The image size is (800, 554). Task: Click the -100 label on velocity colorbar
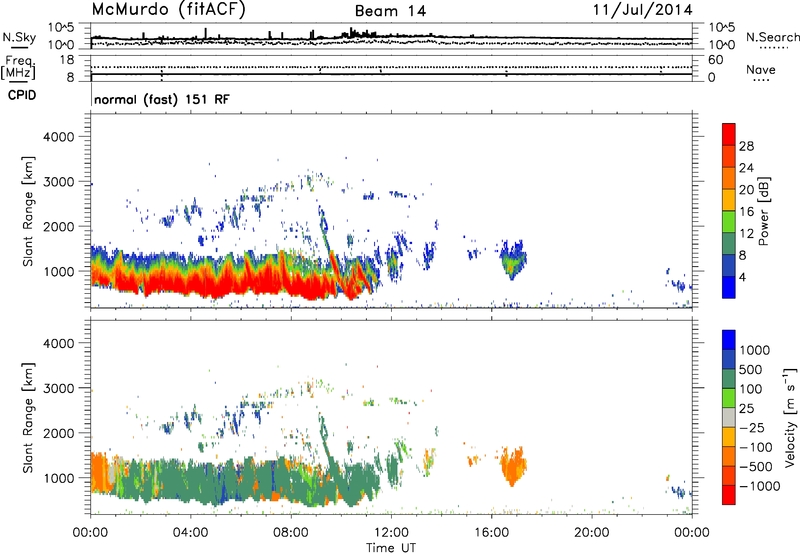(x=755, y=447)
